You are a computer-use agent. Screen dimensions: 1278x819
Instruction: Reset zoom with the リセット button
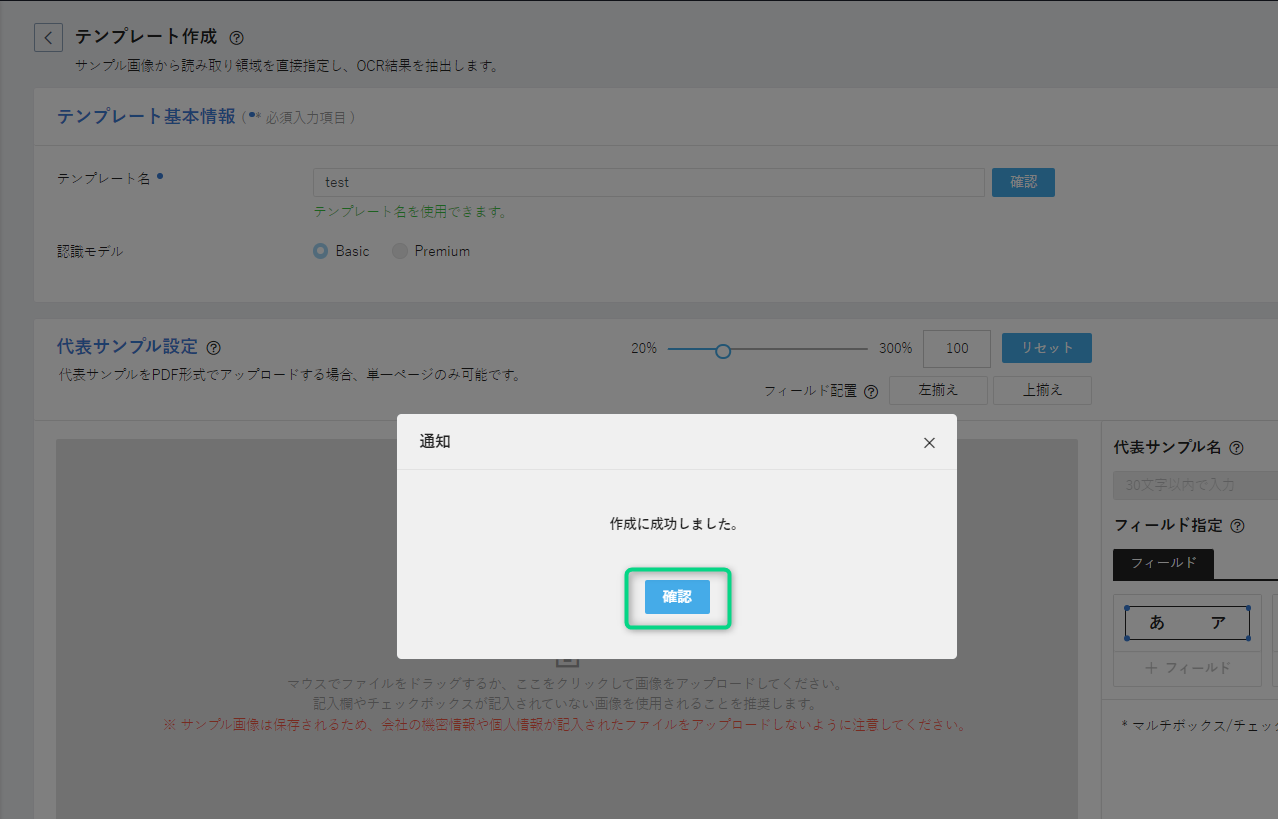(1046, 348)
